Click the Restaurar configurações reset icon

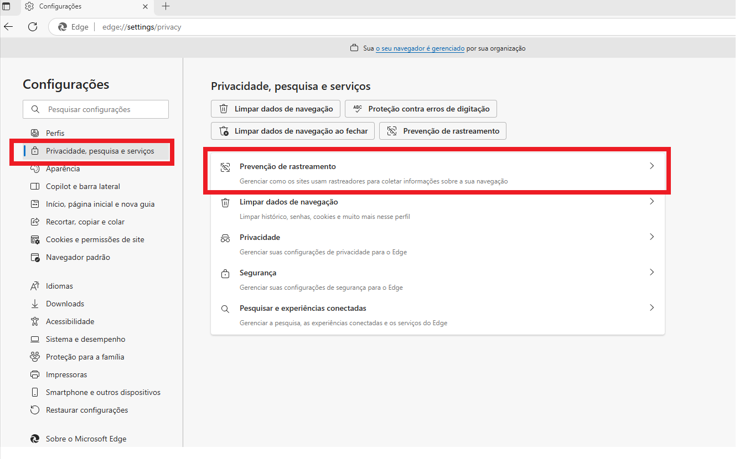coord(35,410)
